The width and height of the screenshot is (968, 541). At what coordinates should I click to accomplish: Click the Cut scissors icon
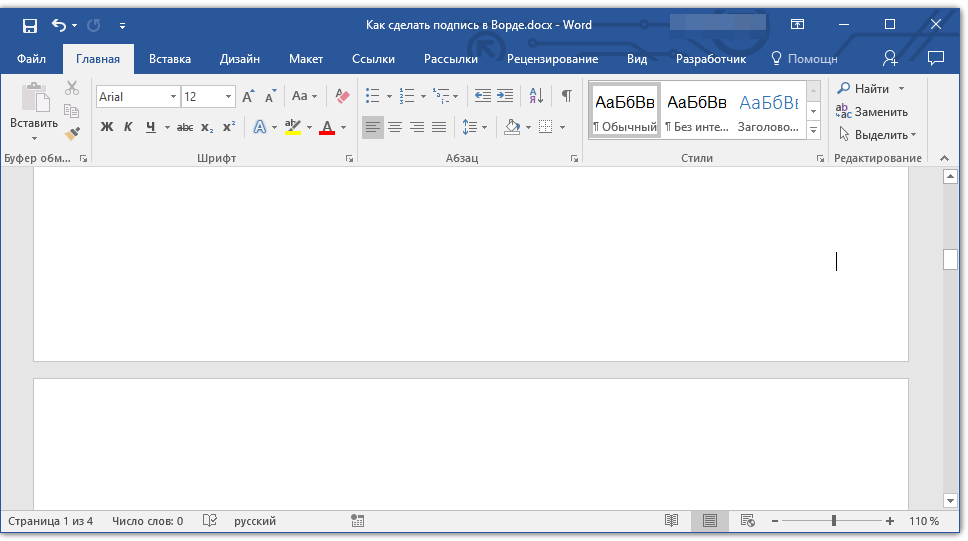(x=72, y=88)
